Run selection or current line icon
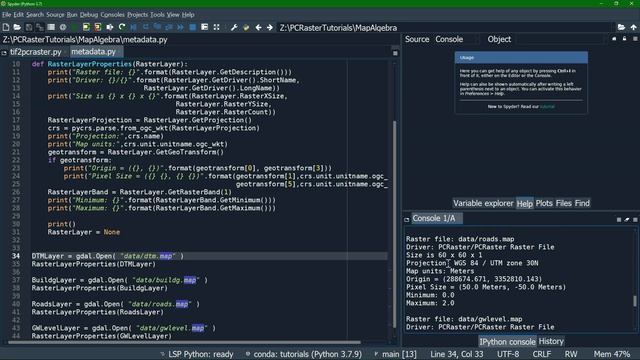Viewport: 640px width, 360px height. pyautogui.click(x=110, y=27)
